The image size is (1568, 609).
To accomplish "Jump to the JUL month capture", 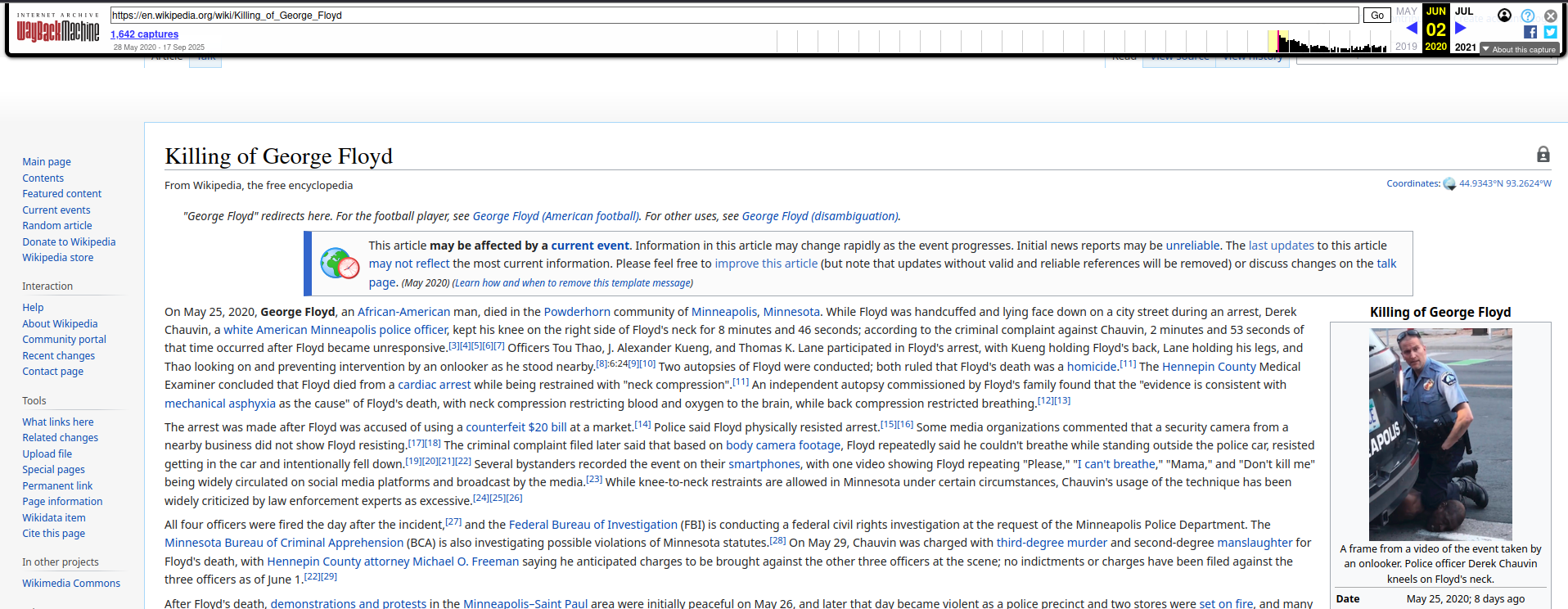I will 1464,11.
